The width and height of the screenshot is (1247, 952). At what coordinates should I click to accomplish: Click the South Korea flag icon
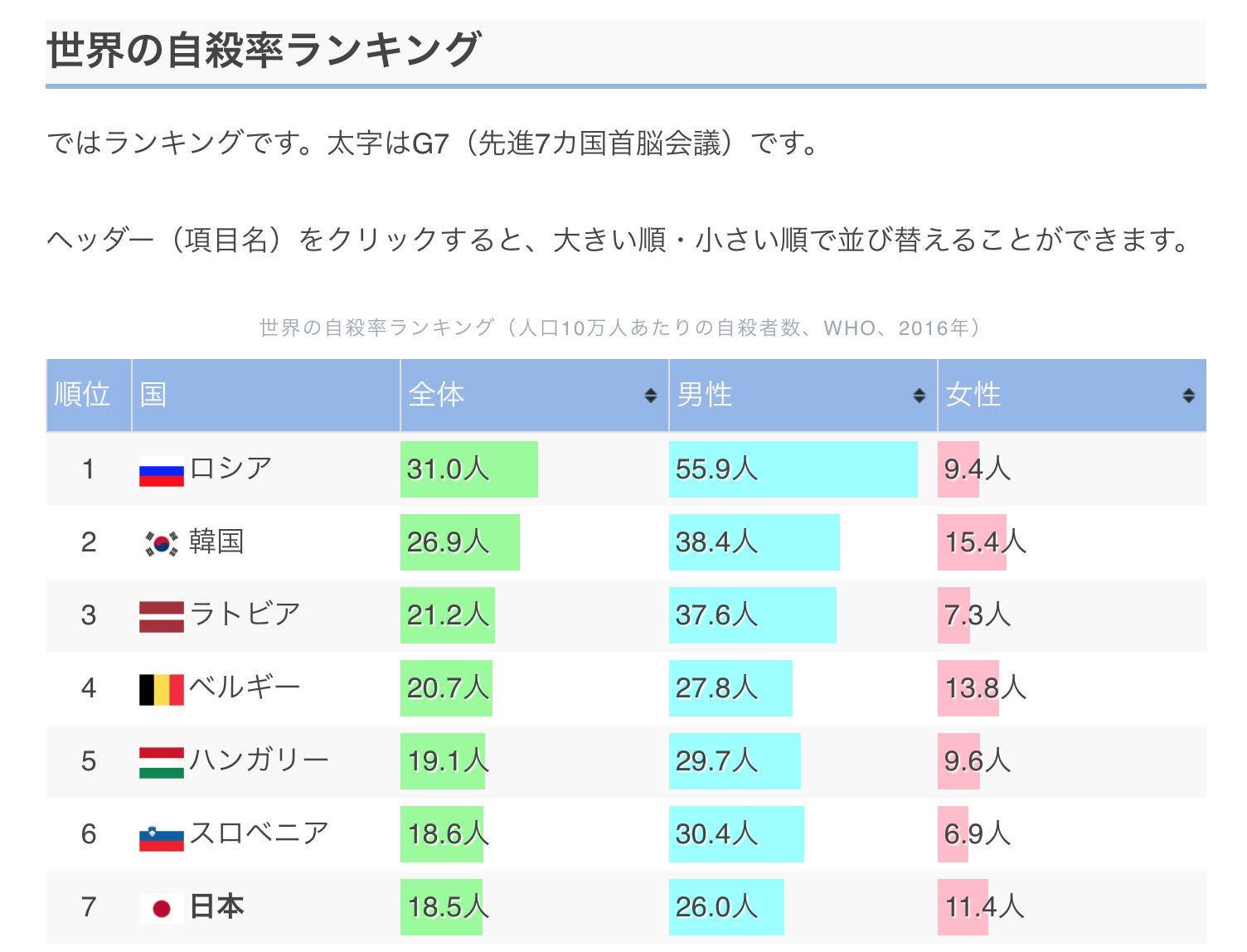point(161,543)
